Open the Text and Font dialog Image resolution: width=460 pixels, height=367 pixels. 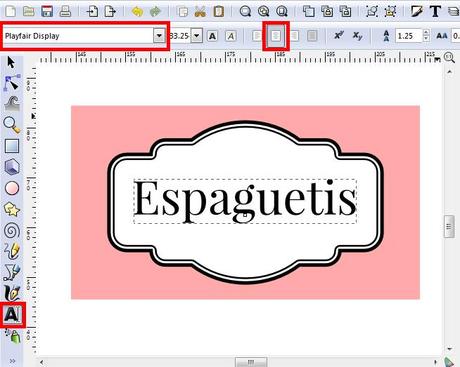435,11
